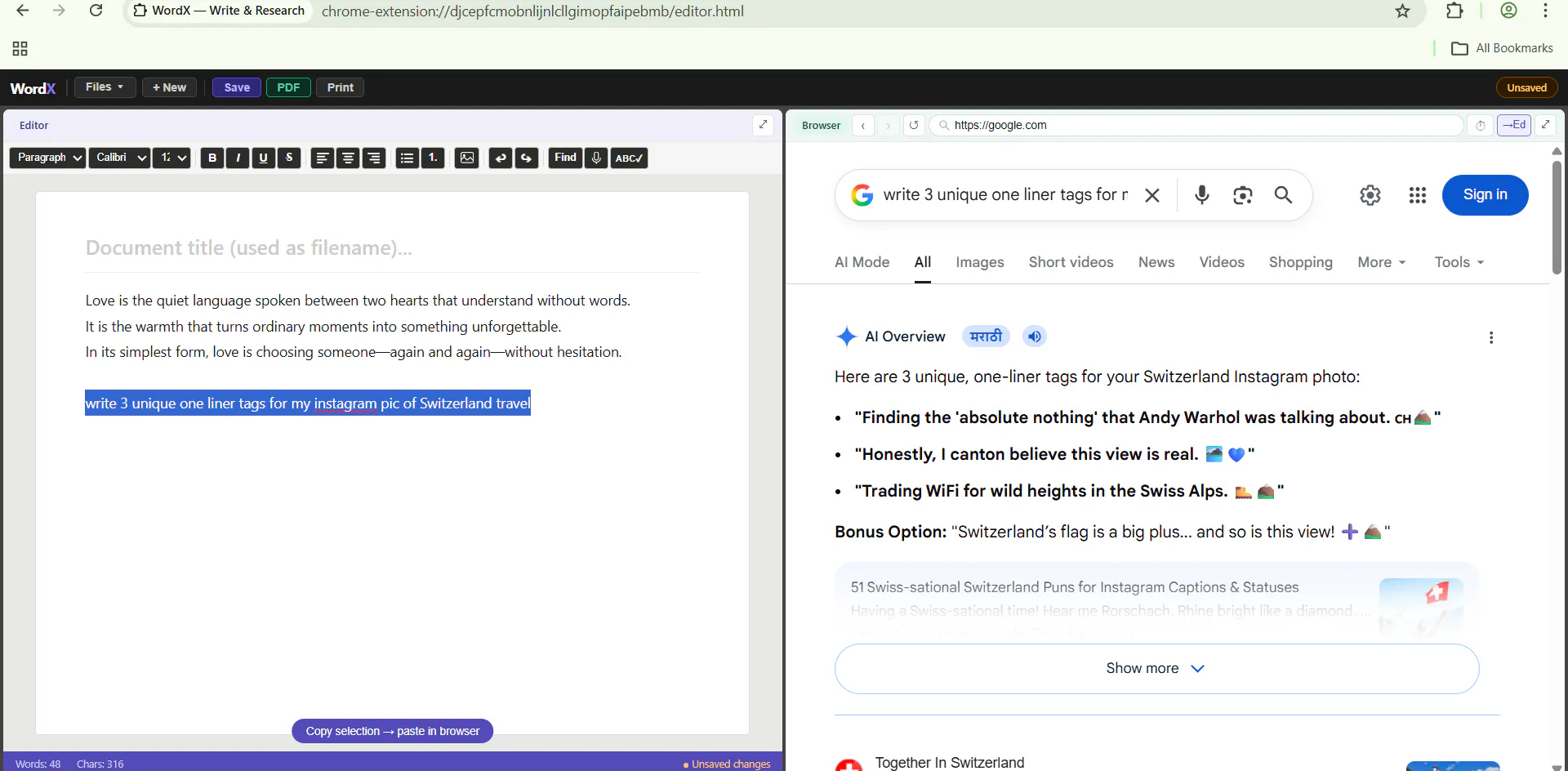Open the Google Tools dropdown
Image resolution: width=1568 pixels, height=771 pixels.
click(x=1459, y=262)
